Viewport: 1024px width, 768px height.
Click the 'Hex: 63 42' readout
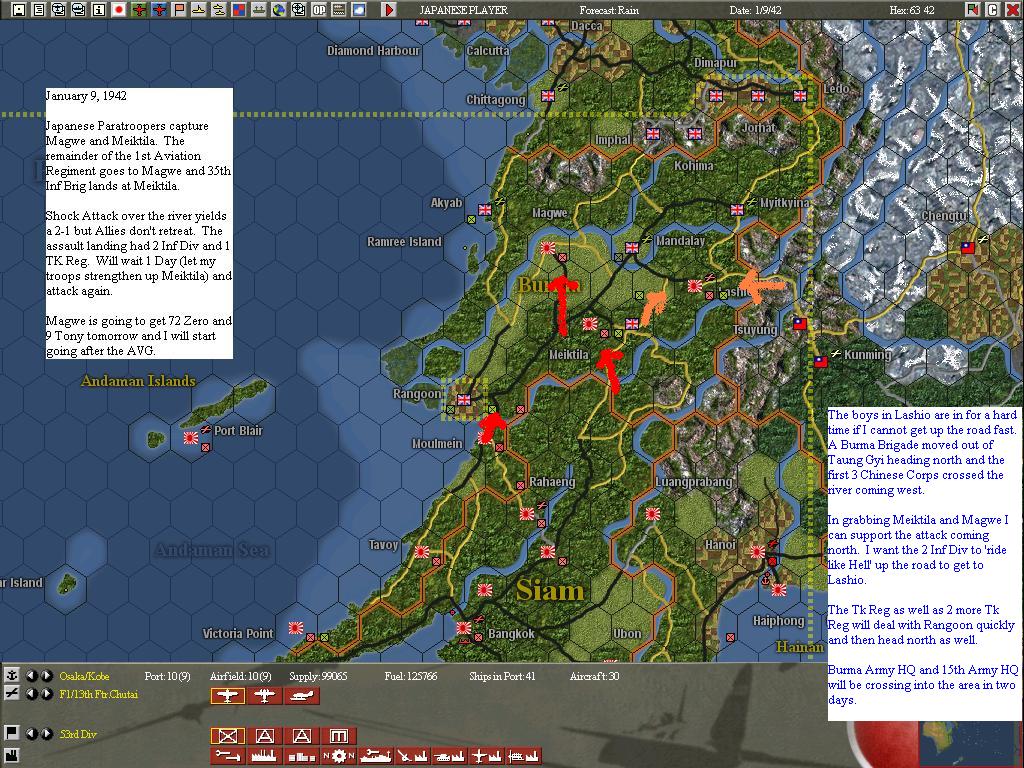(912, 10)
